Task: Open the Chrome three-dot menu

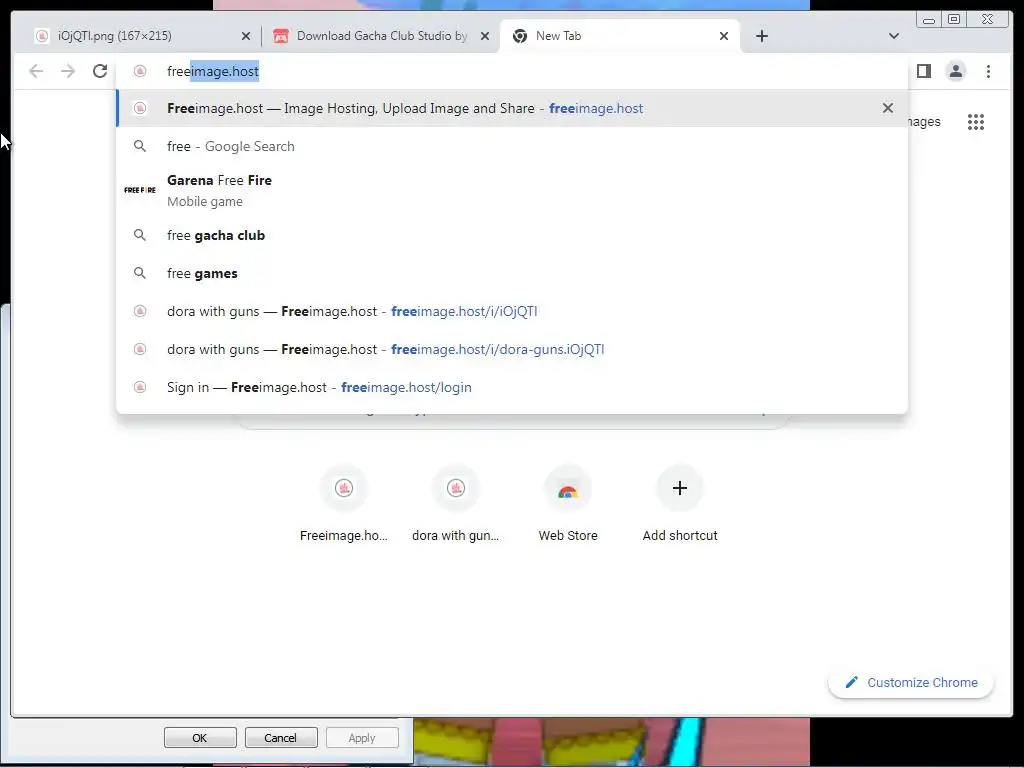Action: [988, 71]
